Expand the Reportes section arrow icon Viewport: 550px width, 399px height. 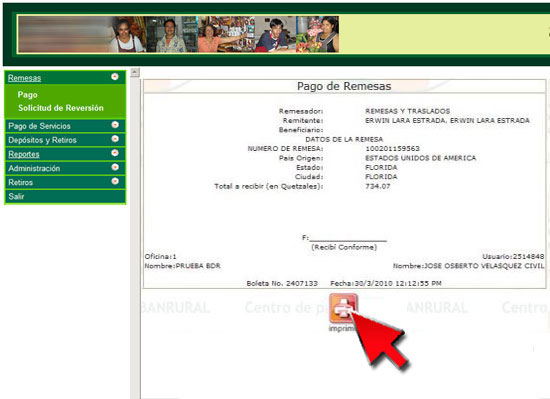115,153
